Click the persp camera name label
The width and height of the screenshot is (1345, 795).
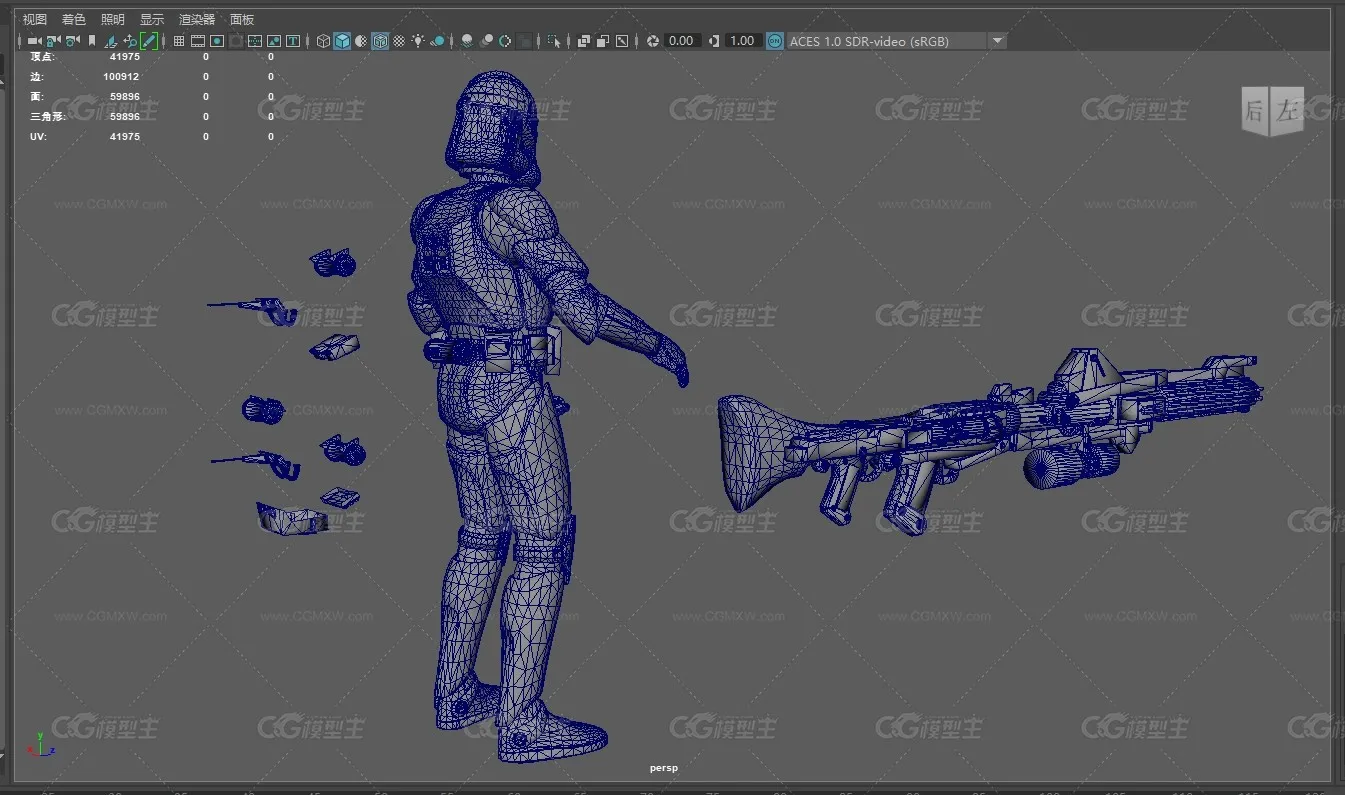pos(664,768)
